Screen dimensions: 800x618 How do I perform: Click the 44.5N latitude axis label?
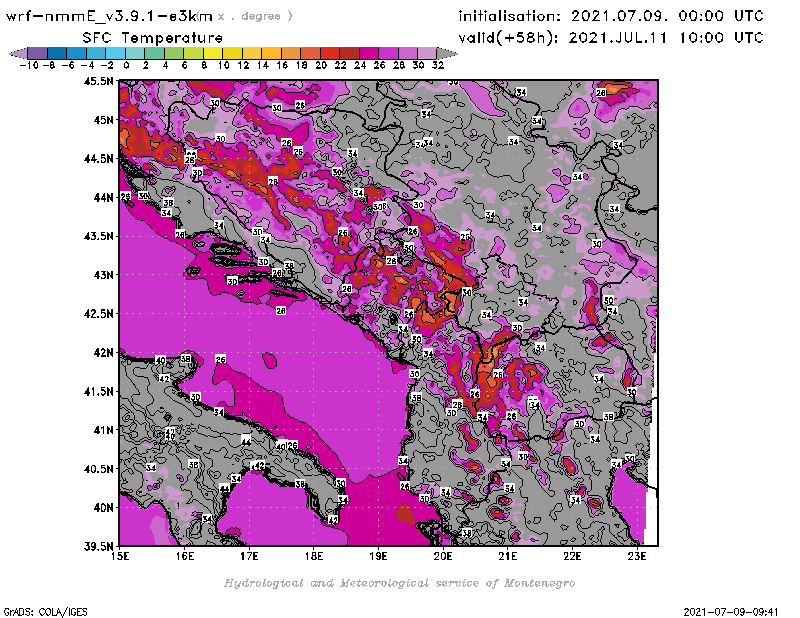click(98, 159)
